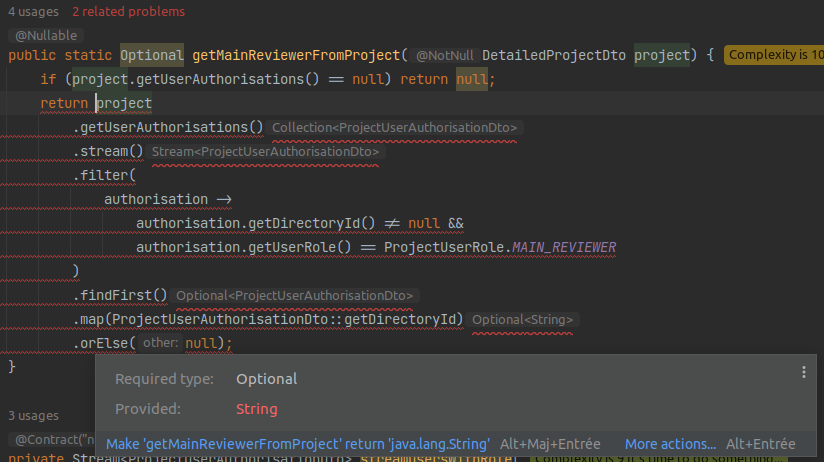Screen dimensions: 824x462
Task: Click the @NotNull parameter hint
Action: click(x=445, y=55)
